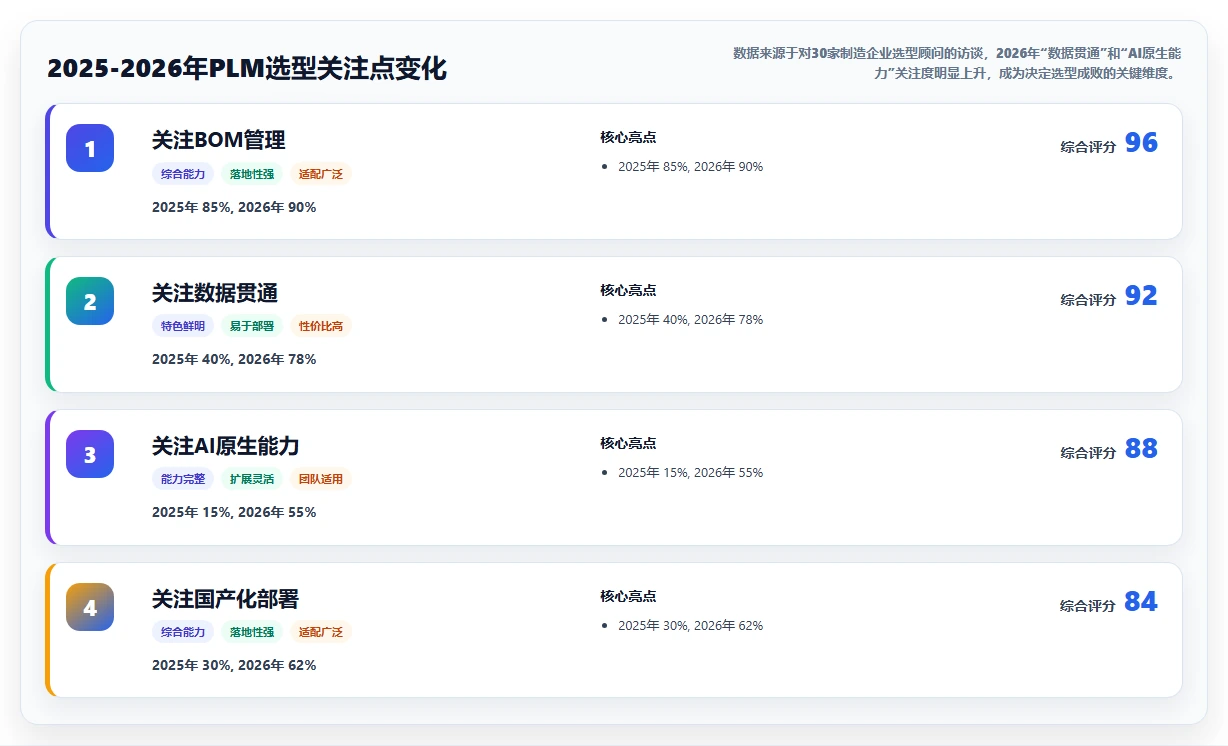
Task: Click the 落地性强 tag under 关注国产化部署
Action: [x=252, y=632]
